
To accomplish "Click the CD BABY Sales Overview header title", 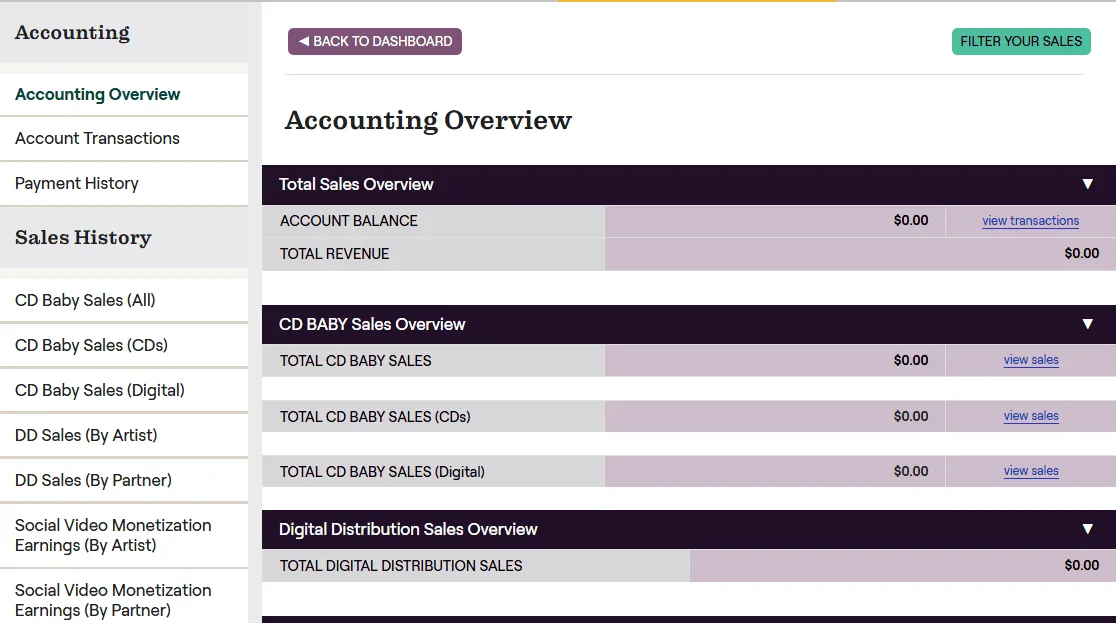I will 372,324.
